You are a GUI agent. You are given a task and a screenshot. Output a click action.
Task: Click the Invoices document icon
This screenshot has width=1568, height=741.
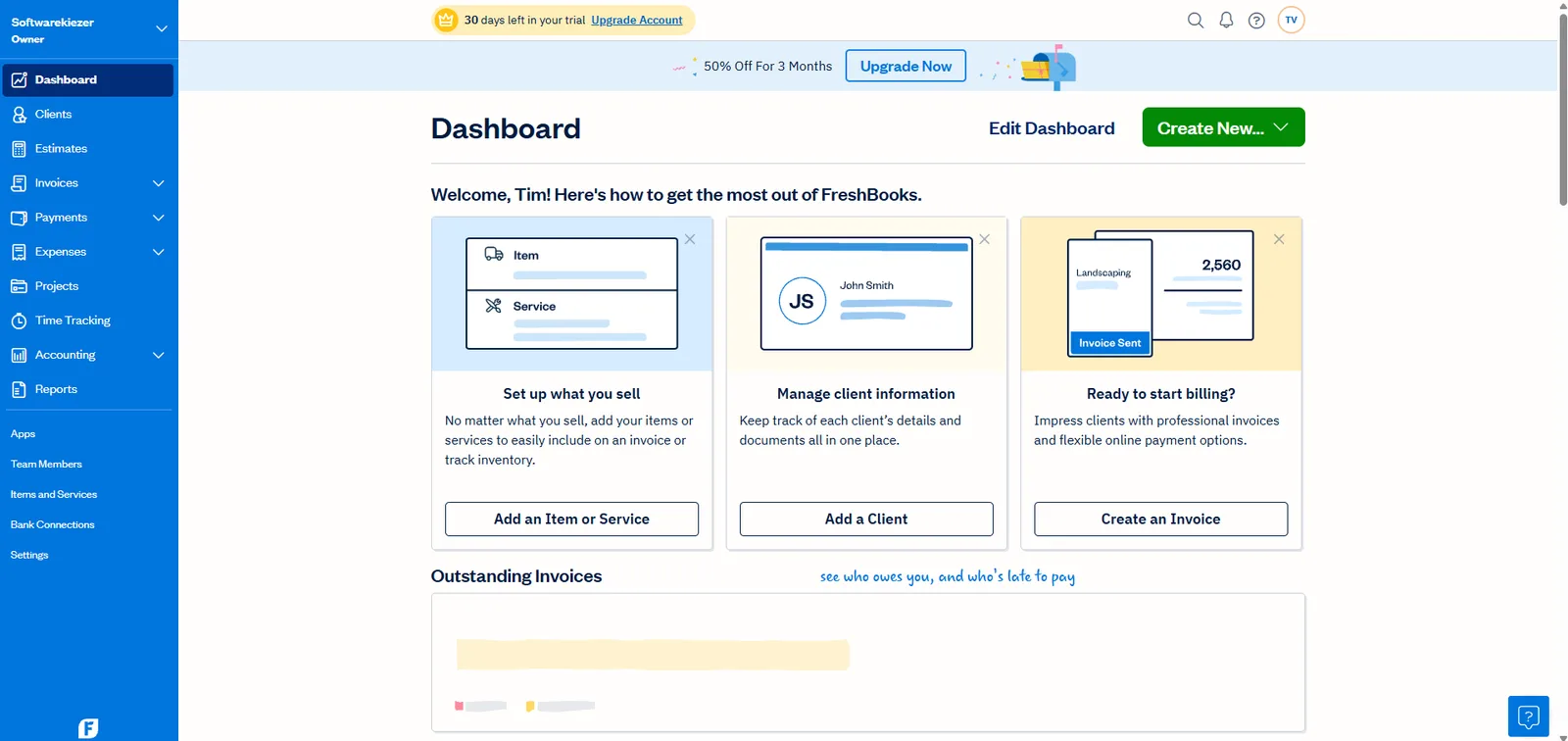(x=19, y=183)
